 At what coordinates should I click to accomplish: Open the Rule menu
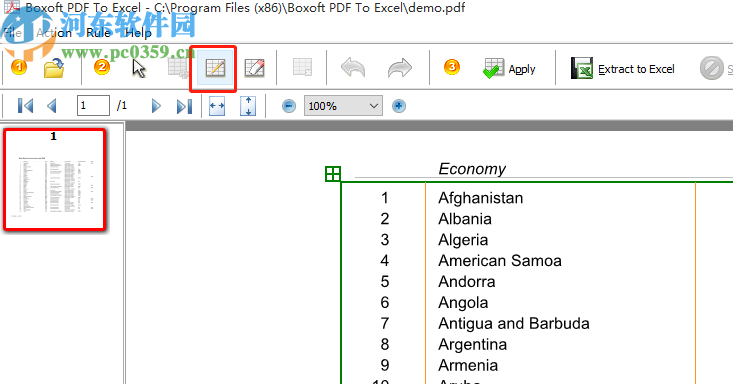99,33
